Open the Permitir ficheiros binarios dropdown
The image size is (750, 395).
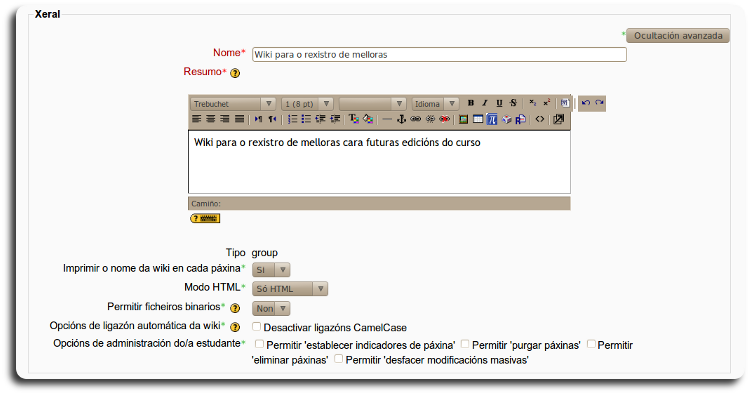click(x=271, y=308)
